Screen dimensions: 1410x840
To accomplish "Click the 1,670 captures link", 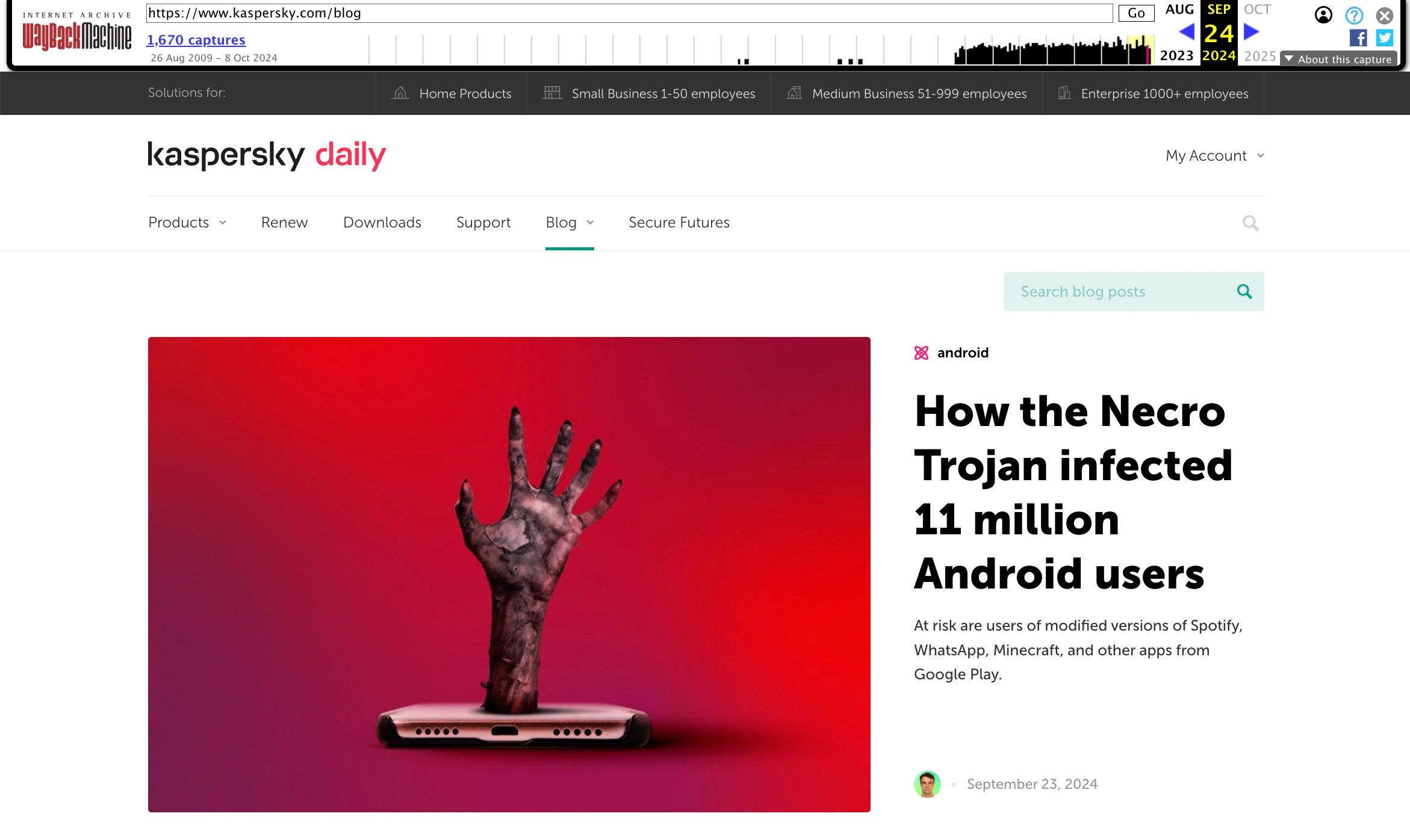I will (196, 40).
